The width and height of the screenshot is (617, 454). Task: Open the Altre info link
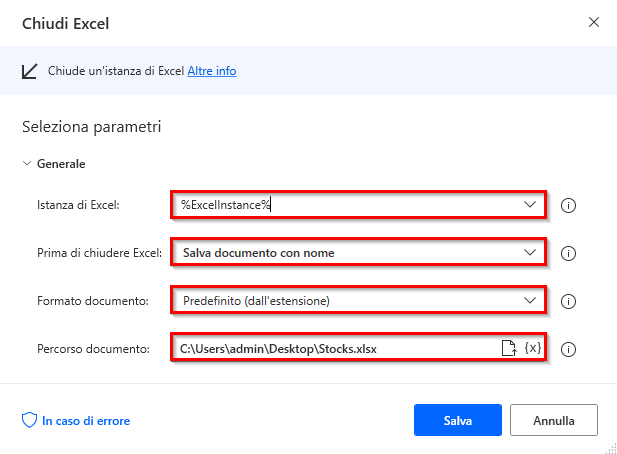[x=212, y=71]
